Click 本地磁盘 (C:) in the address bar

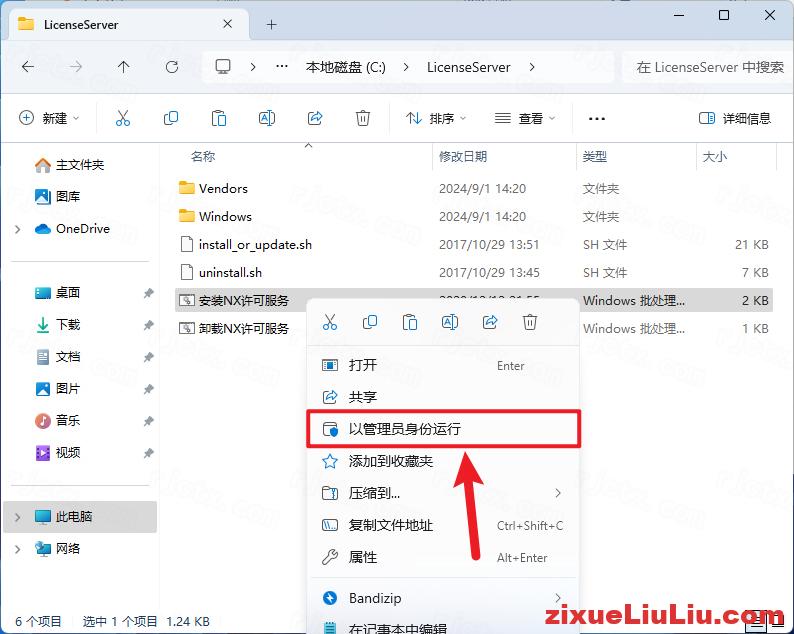click(x=346, y=67)
